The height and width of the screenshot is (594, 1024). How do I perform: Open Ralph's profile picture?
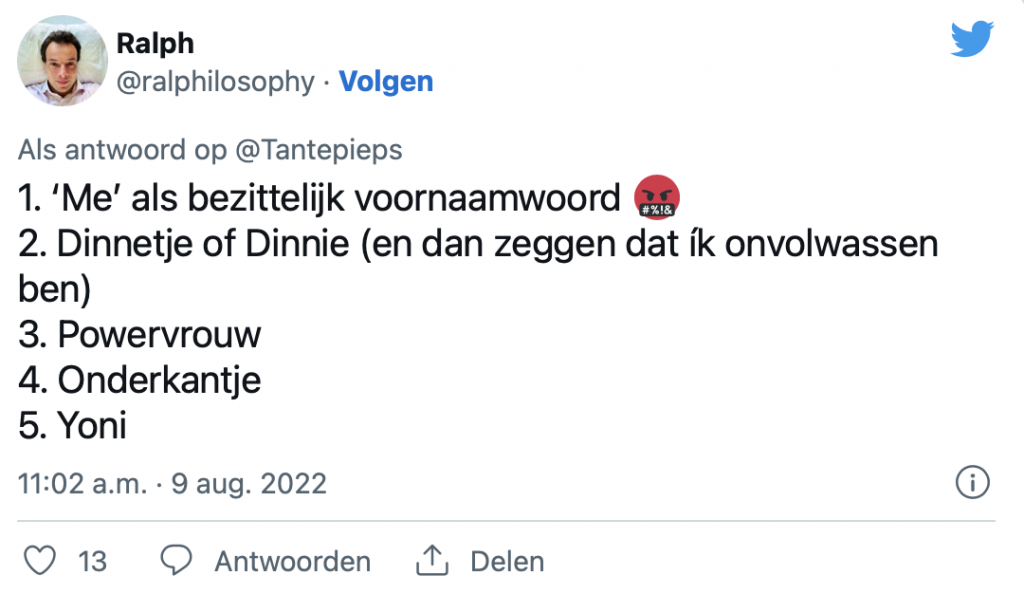pos(62,62)
